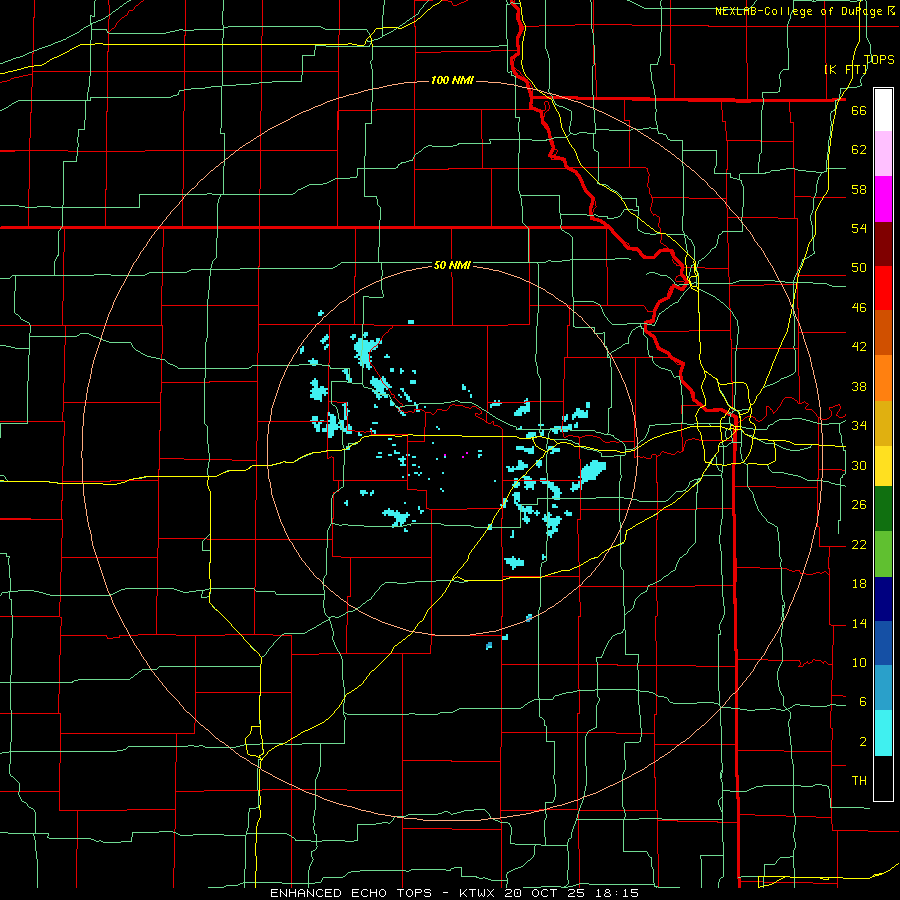The width and height of the screenshot is (900, 900).
Task: Click the '46' scale value
Action: [859, 308]
